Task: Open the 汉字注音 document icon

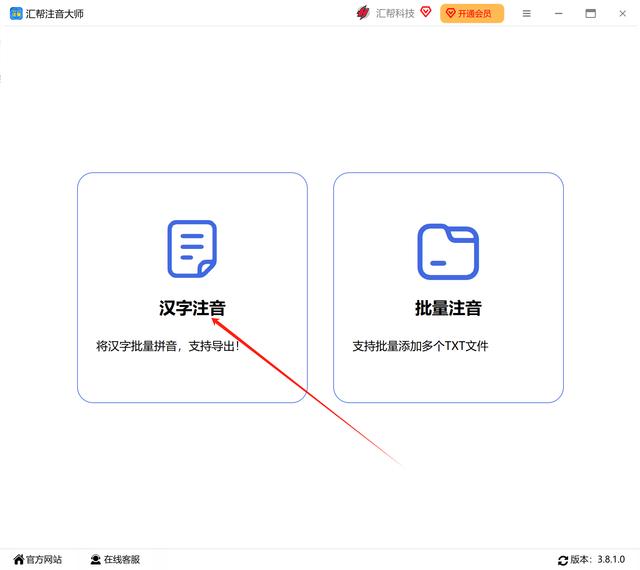Action: coord(192,249)
